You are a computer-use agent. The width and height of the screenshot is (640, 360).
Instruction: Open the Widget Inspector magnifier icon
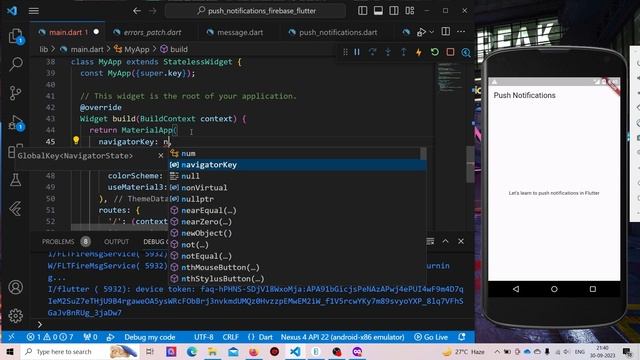[466, 52]
